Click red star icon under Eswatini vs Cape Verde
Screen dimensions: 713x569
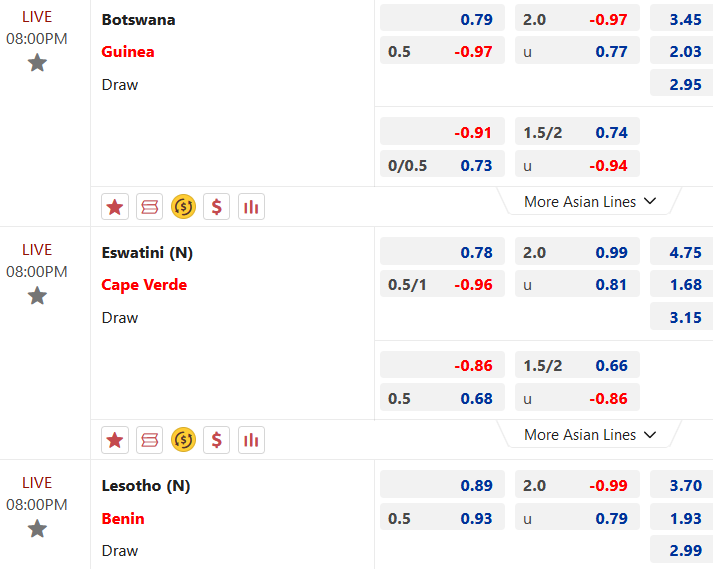point(115,439)
